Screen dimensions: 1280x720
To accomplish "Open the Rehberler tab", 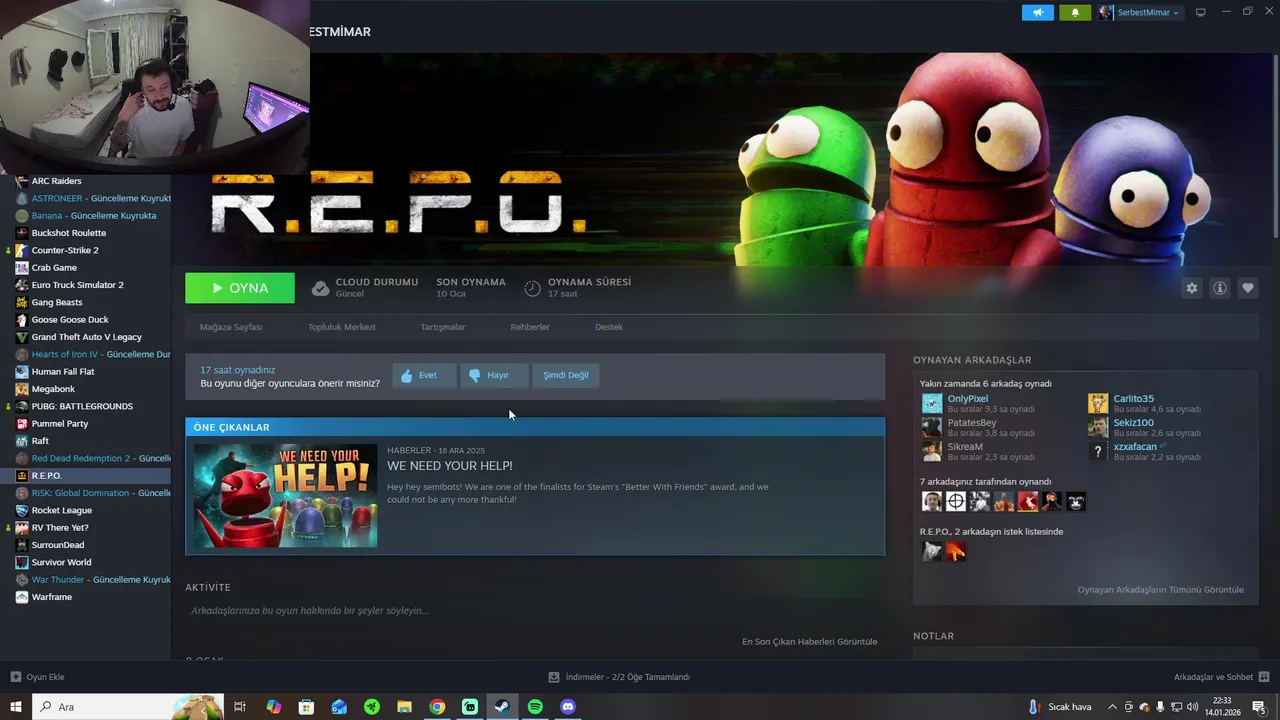I will tap(530, 327).
